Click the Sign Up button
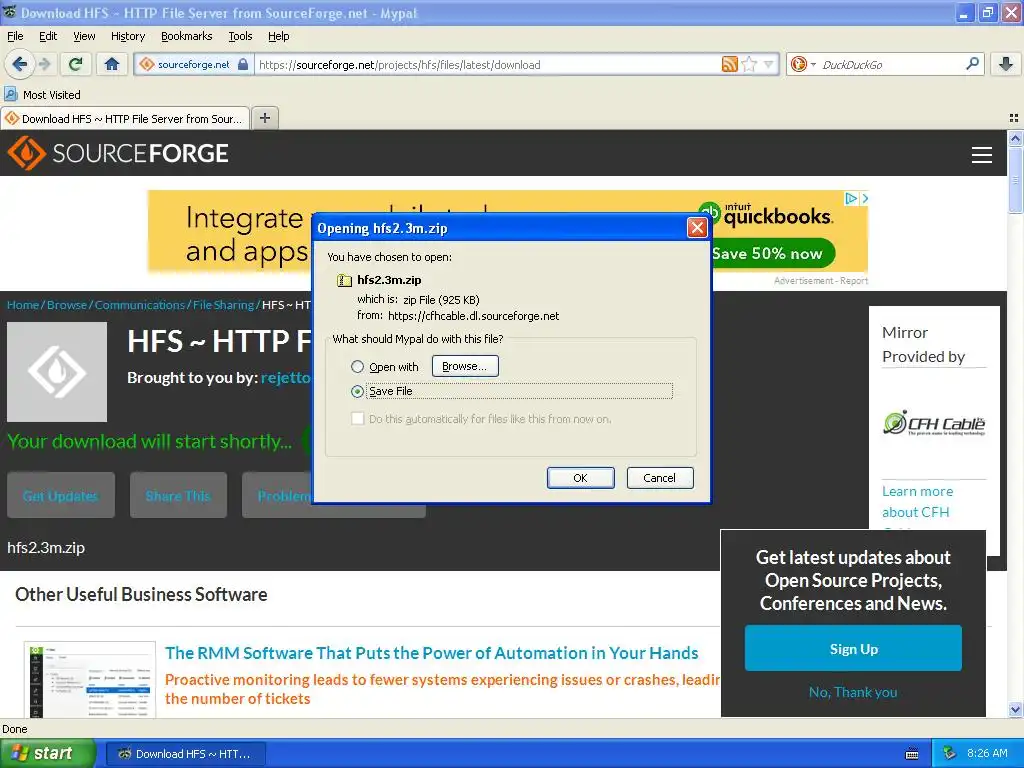Image resolution: width=1024 pixels, height=768 pixels. [x=853, y=648]
